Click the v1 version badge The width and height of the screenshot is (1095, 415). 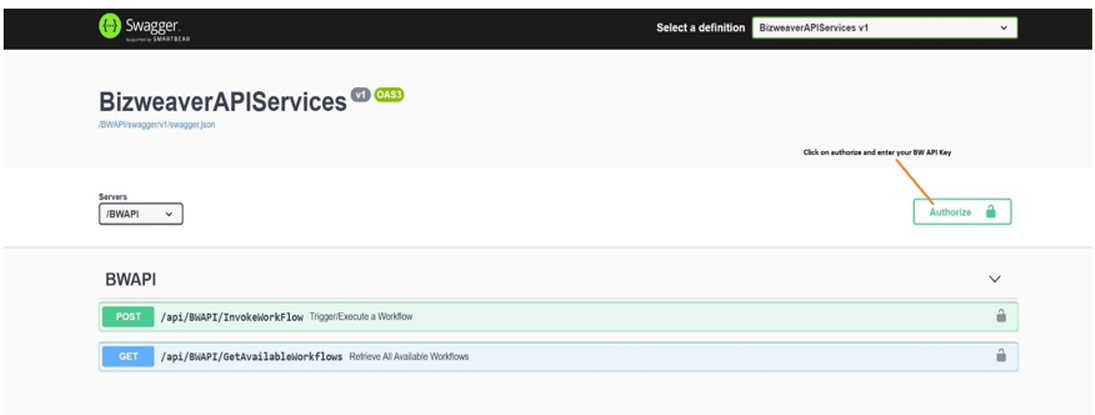(360, 95)
